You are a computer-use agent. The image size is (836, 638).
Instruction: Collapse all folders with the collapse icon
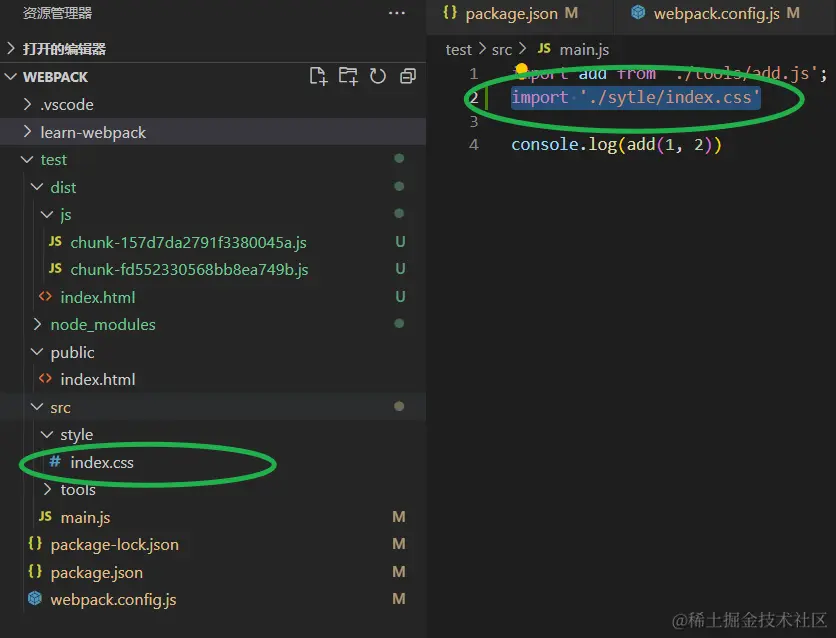click(x=408, y=76)
